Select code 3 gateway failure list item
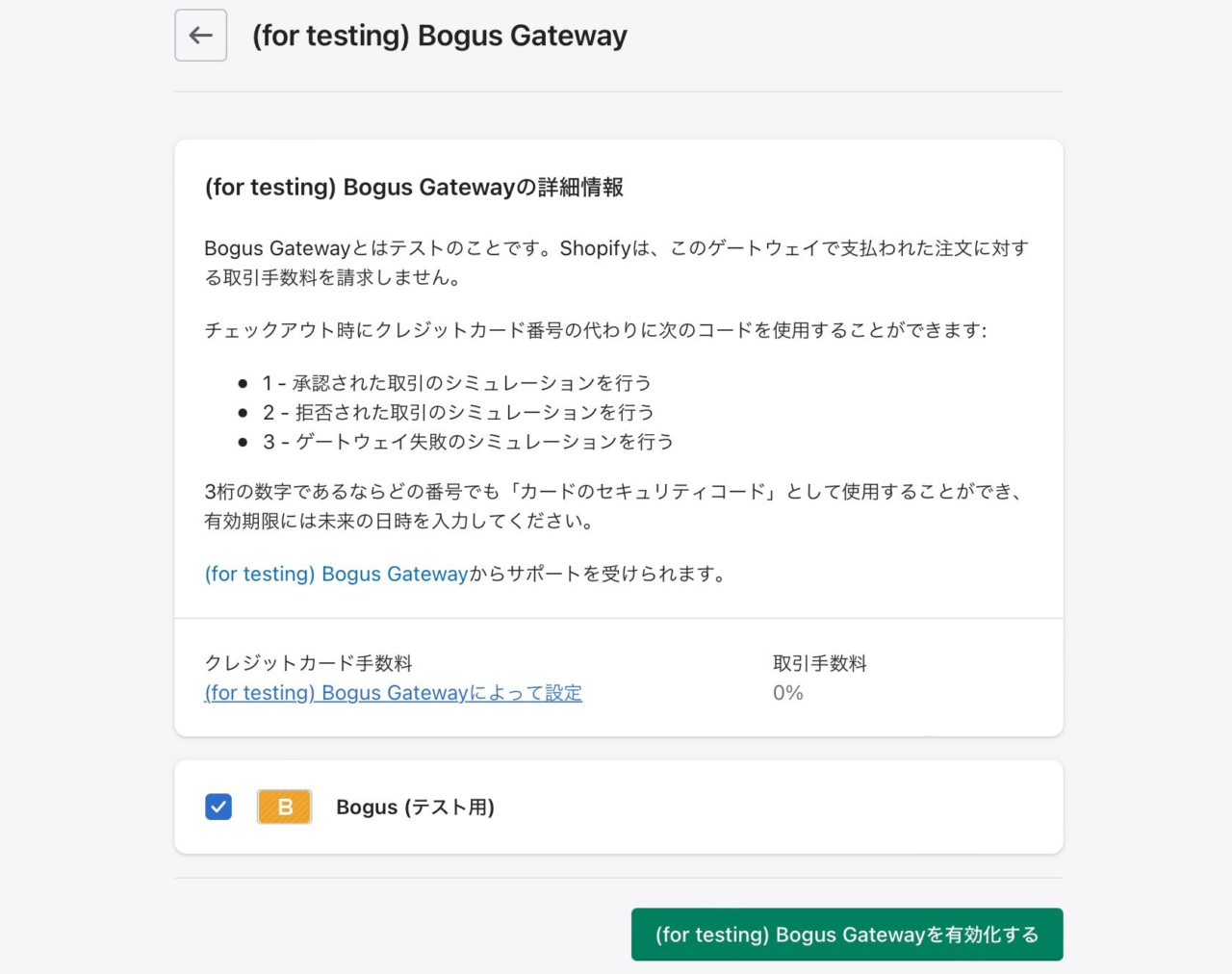The height and width of the screenshot is (974, 1232). coord(468,442)
